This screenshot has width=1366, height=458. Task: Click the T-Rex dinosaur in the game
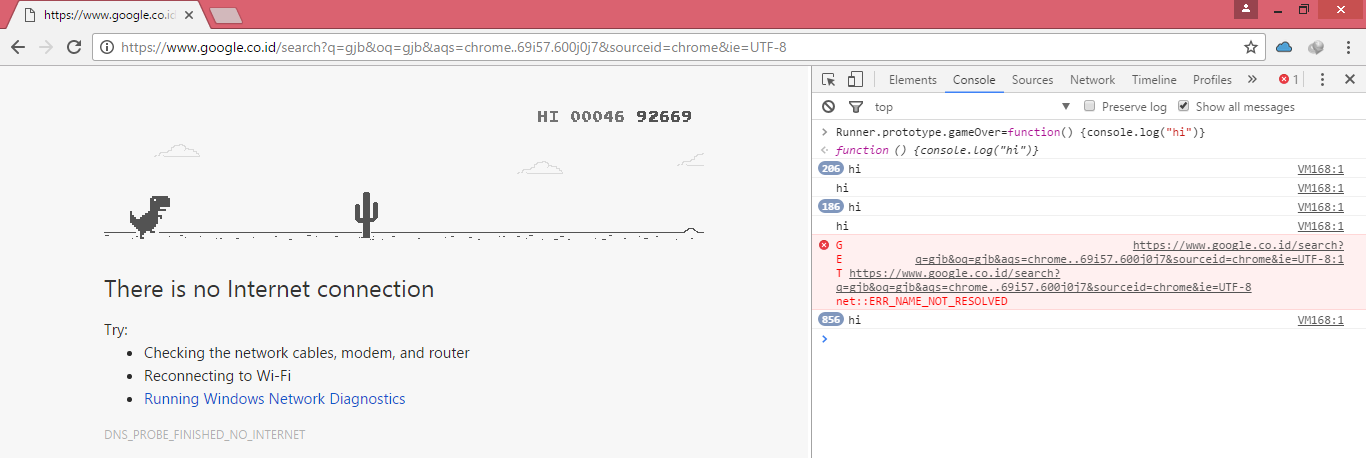click(x=150, y=215)
